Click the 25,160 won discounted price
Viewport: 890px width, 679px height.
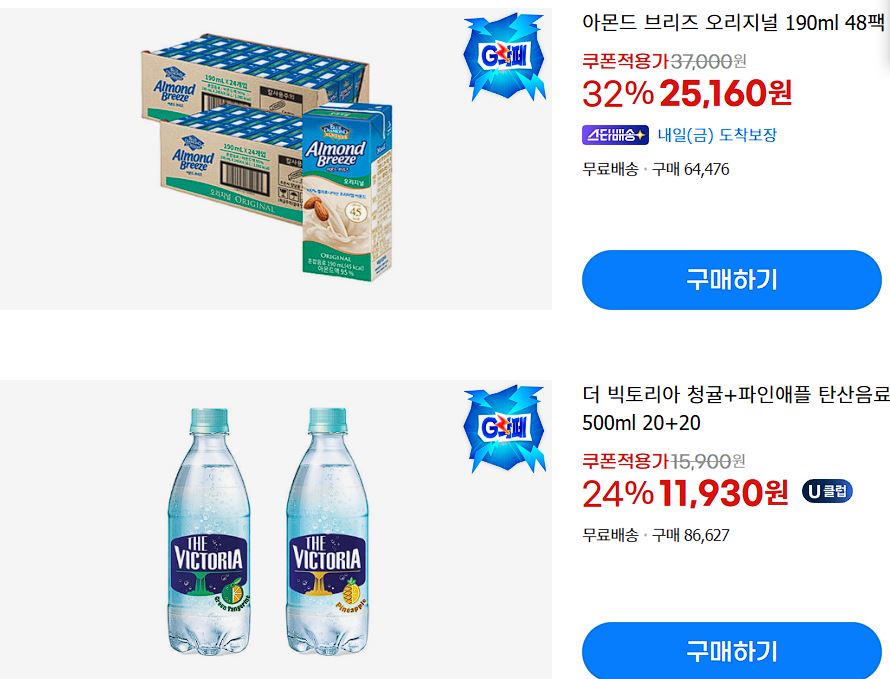[725, 93]
